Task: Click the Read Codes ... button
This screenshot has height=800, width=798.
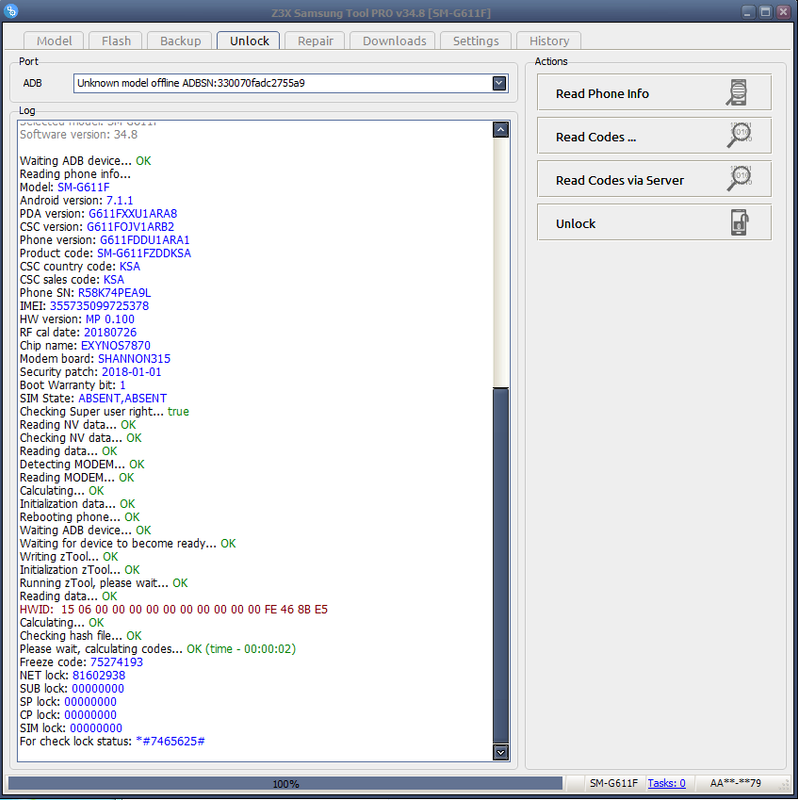Action: pos(654,136)
